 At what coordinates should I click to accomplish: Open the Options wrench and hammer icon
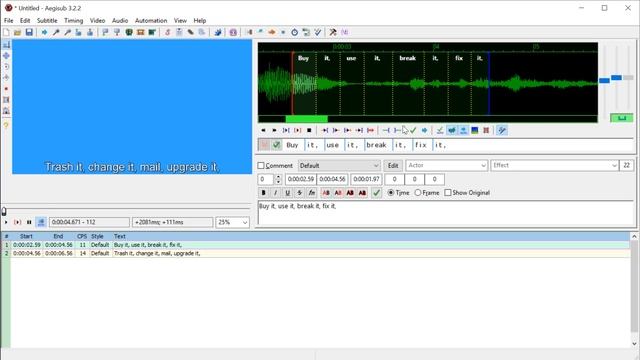click(333, 32)
